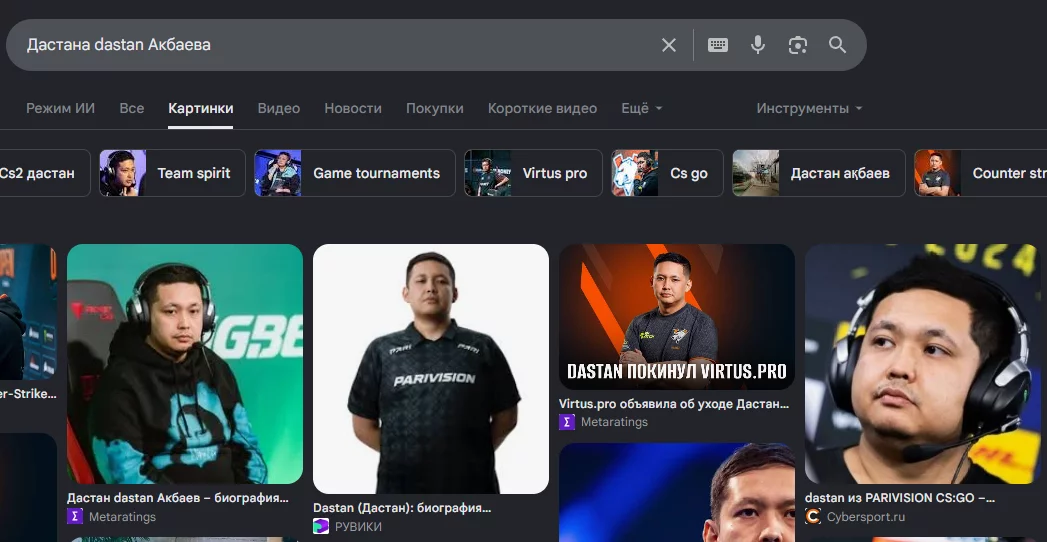The width and height of the screenshot is (1047, 542).
Task: Open search by image camera icon
Action: click(x=797, y=45)
